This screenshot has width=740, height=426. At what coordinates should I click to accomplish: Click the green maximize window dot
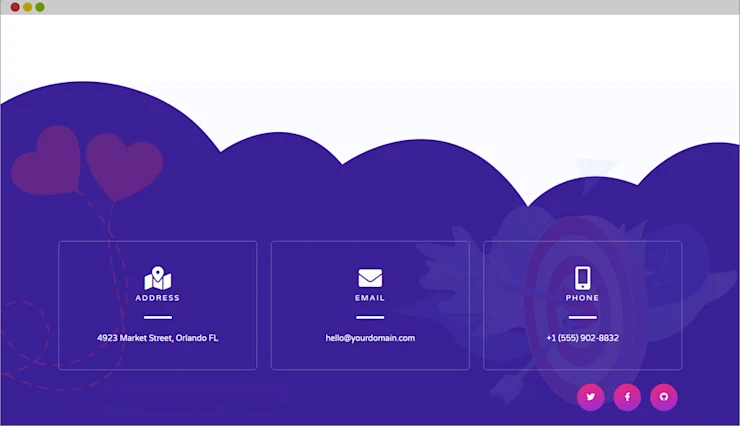tap(40, 7)
